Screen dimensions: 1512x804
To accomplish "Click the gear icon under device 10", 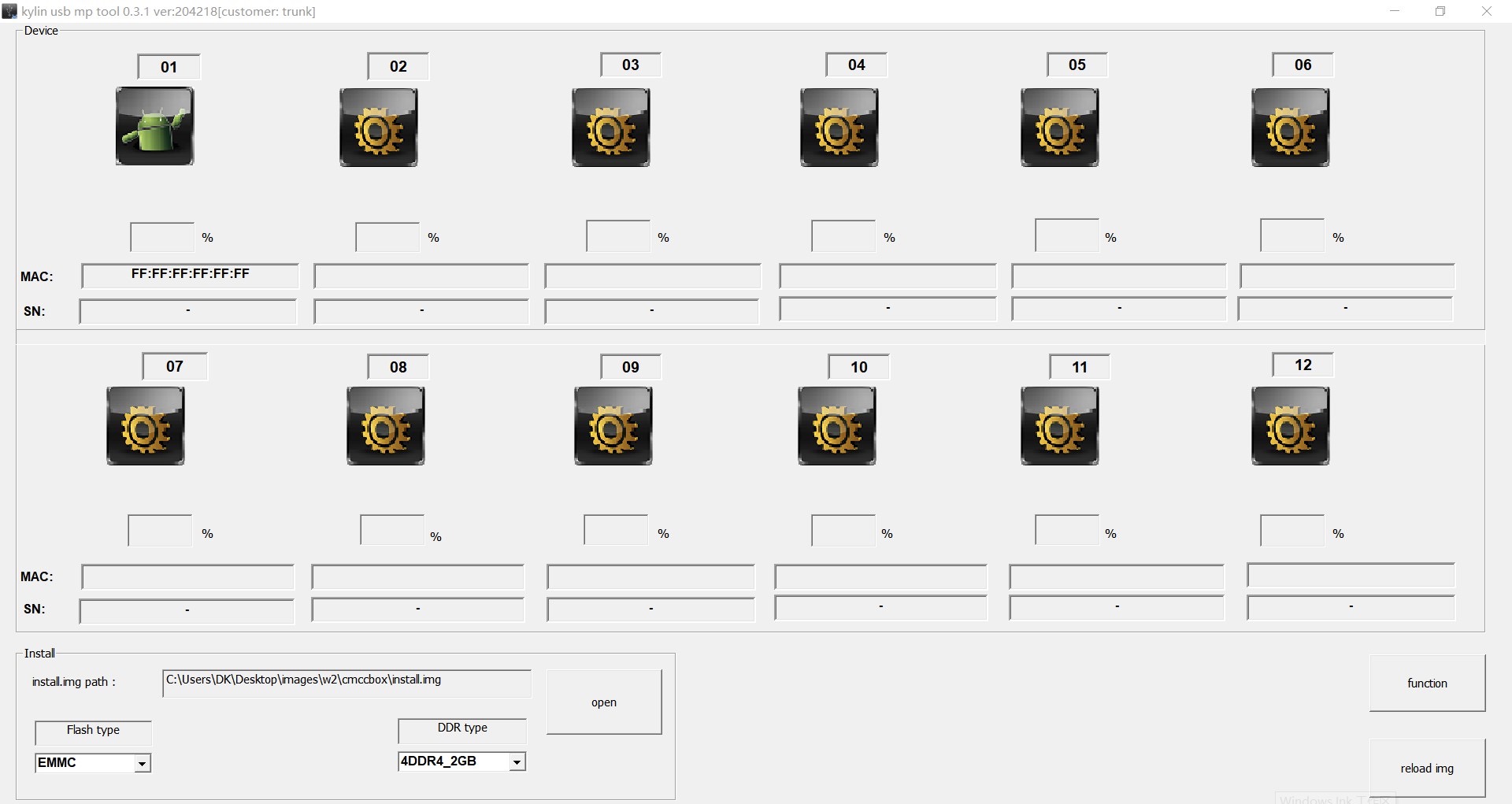I will click(x=837, y=426).
